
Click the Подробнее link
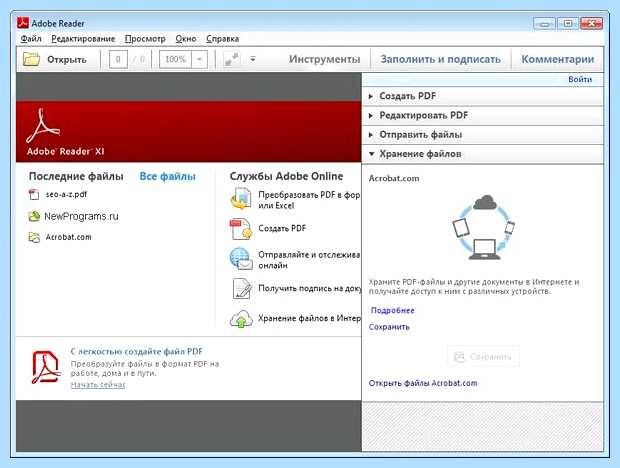click(392, 310)
